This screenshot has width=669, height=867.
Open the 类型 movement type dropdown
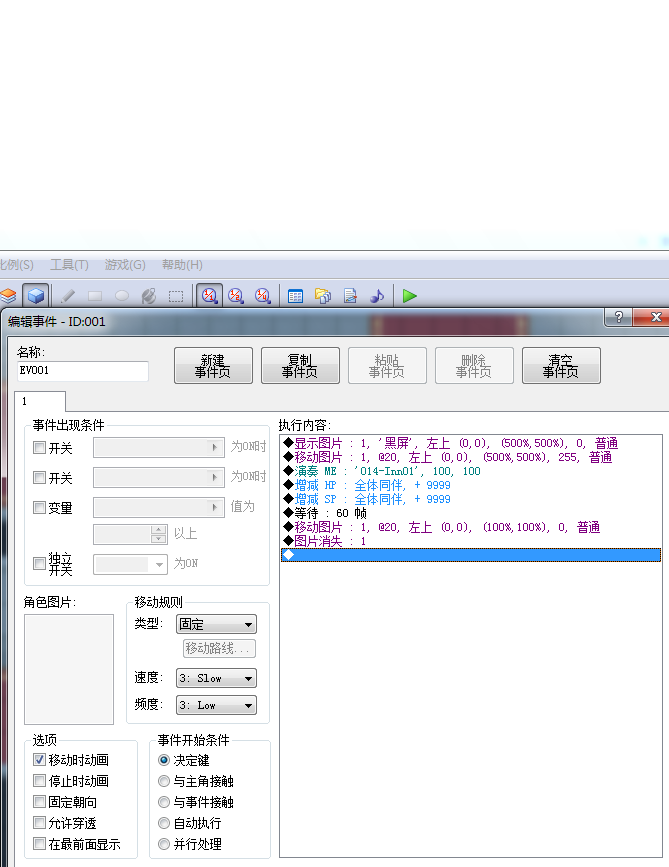(x=216, y=624)
